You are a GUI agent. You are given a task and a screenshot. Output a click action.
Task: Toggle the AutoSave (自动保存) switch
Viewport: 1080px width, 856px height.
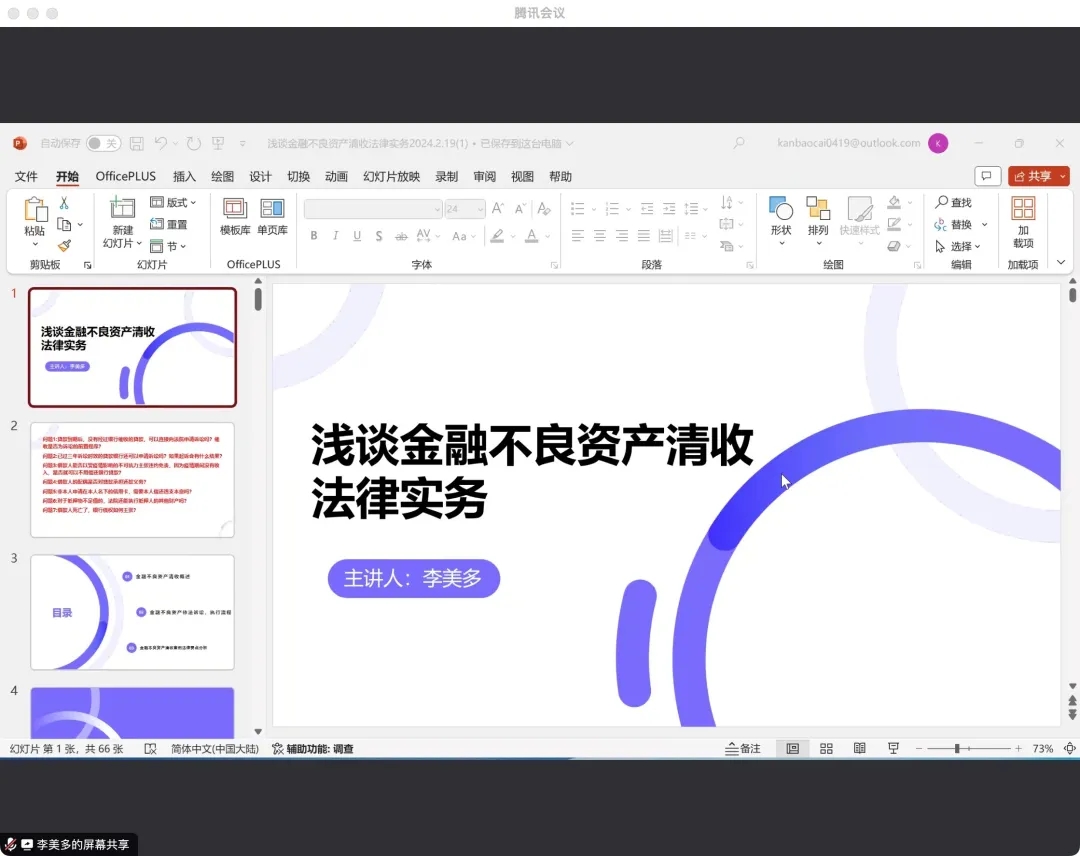coord(103,143)
